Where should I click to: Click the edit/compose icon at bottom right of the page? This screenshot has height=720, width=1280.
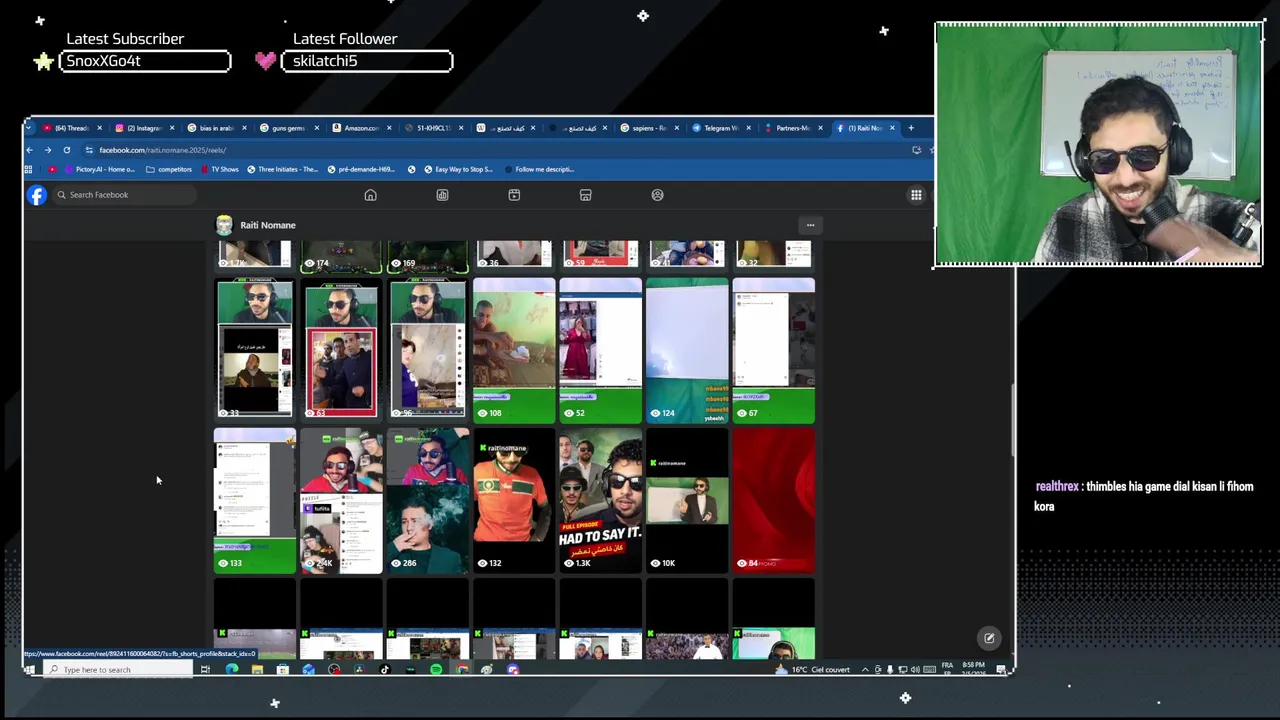point(989,638)
